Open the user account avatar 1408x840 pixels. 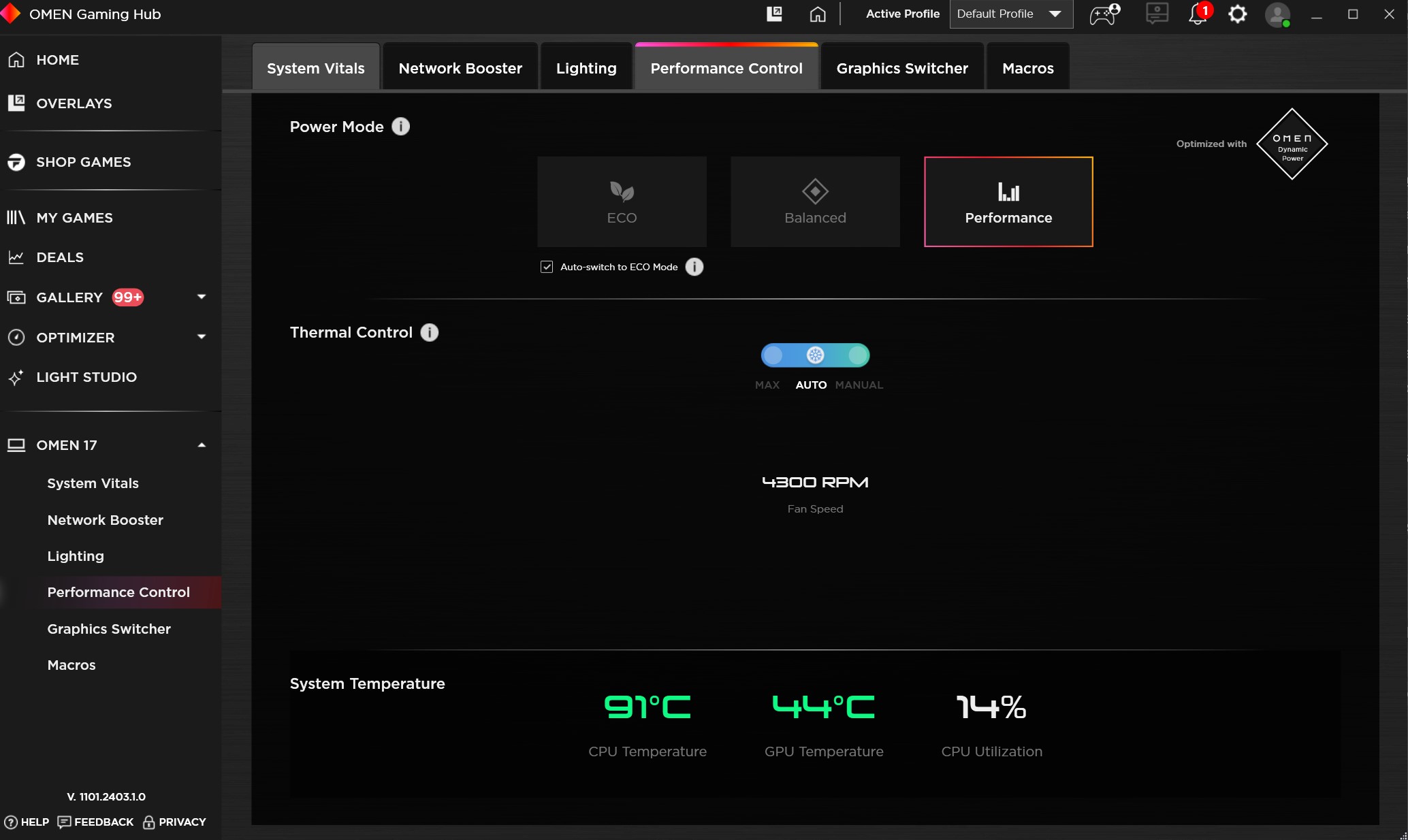coord(1277,14)
